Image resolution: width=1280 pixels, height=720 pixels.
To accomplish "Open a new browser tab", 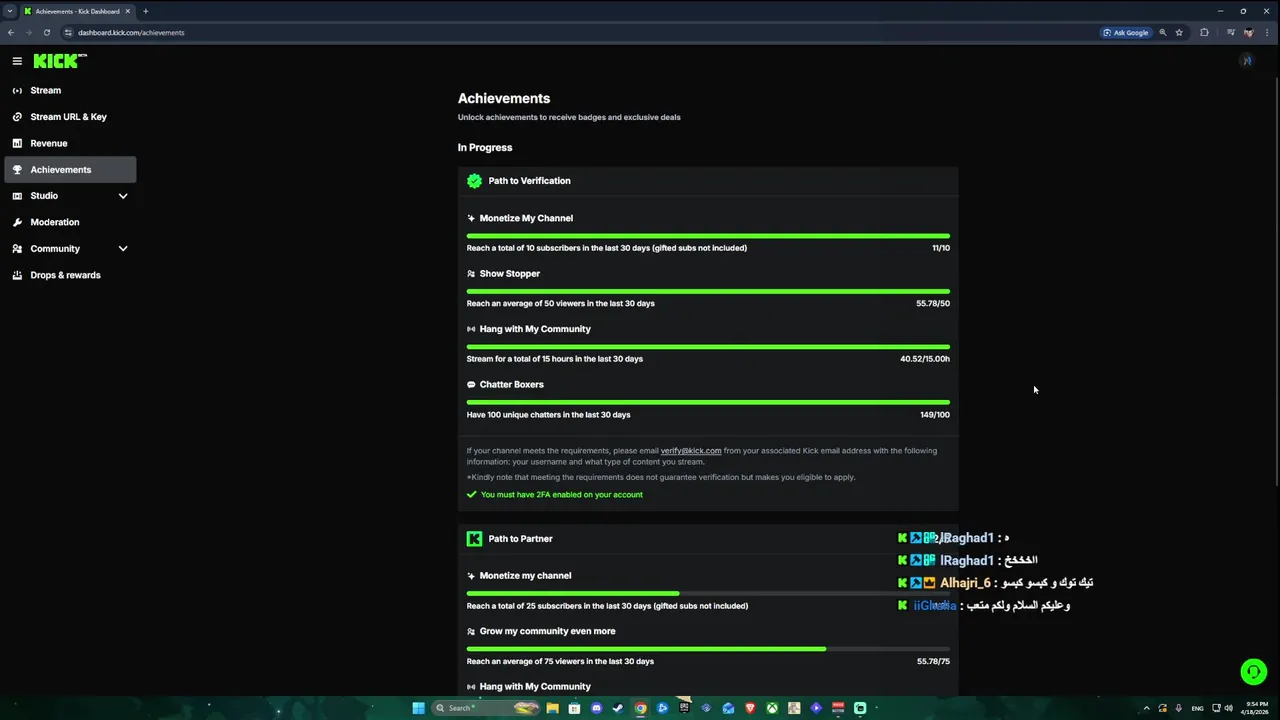I will (146, 11).
